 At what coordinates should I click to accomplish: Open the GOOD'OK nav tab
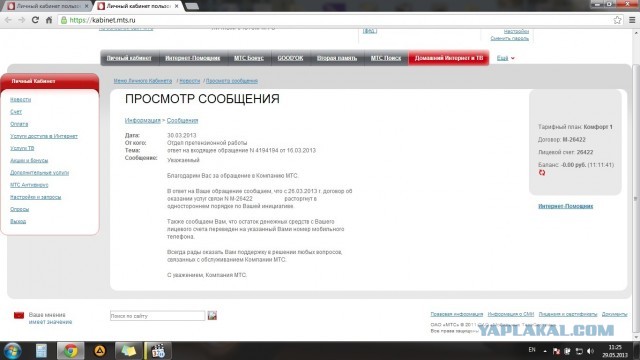pyautogui.click(x=290, y=58)
